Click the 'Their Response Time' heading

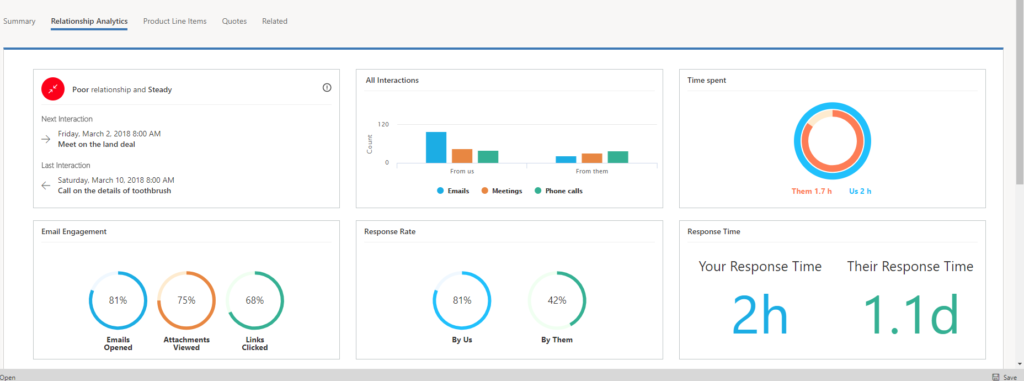(x=910, y=267)
